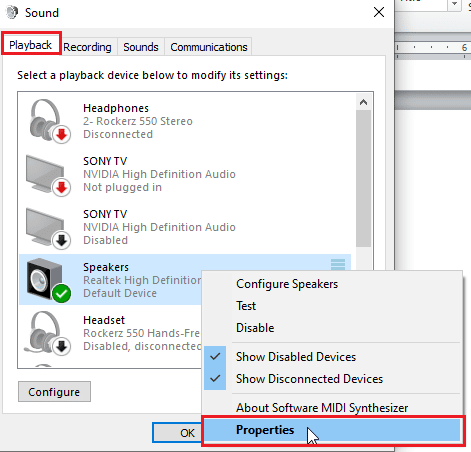Screen dimensions: 471x452
Task: Select the Headset device name
Action: click(x=104, y=320)
